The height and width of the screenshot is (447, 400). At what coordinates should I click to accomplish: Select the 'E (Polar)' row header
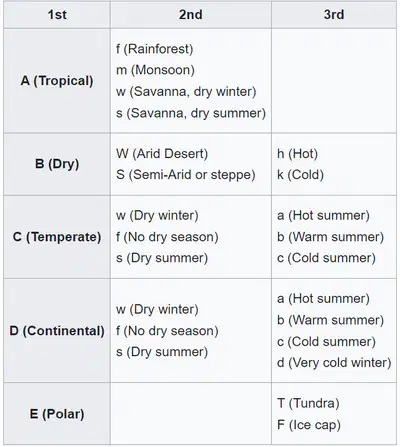(57, 414)
